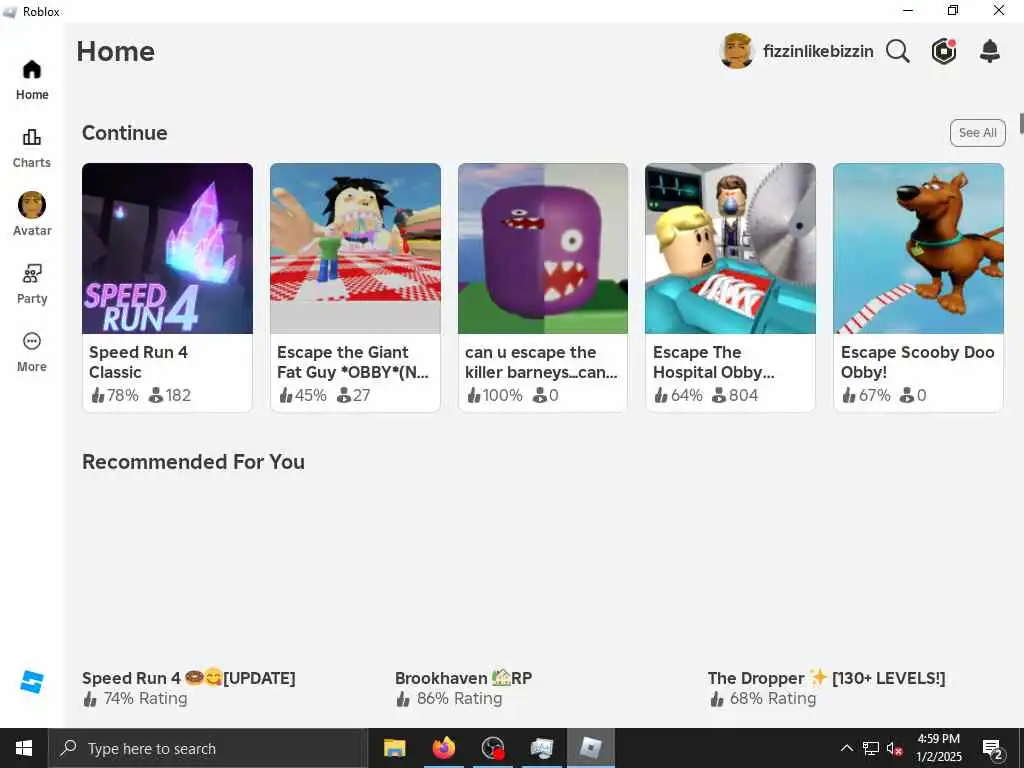Show hidden system tray icons
Image resolution: width=1024 pixels, height=768 pixels.
coord(846,748)
